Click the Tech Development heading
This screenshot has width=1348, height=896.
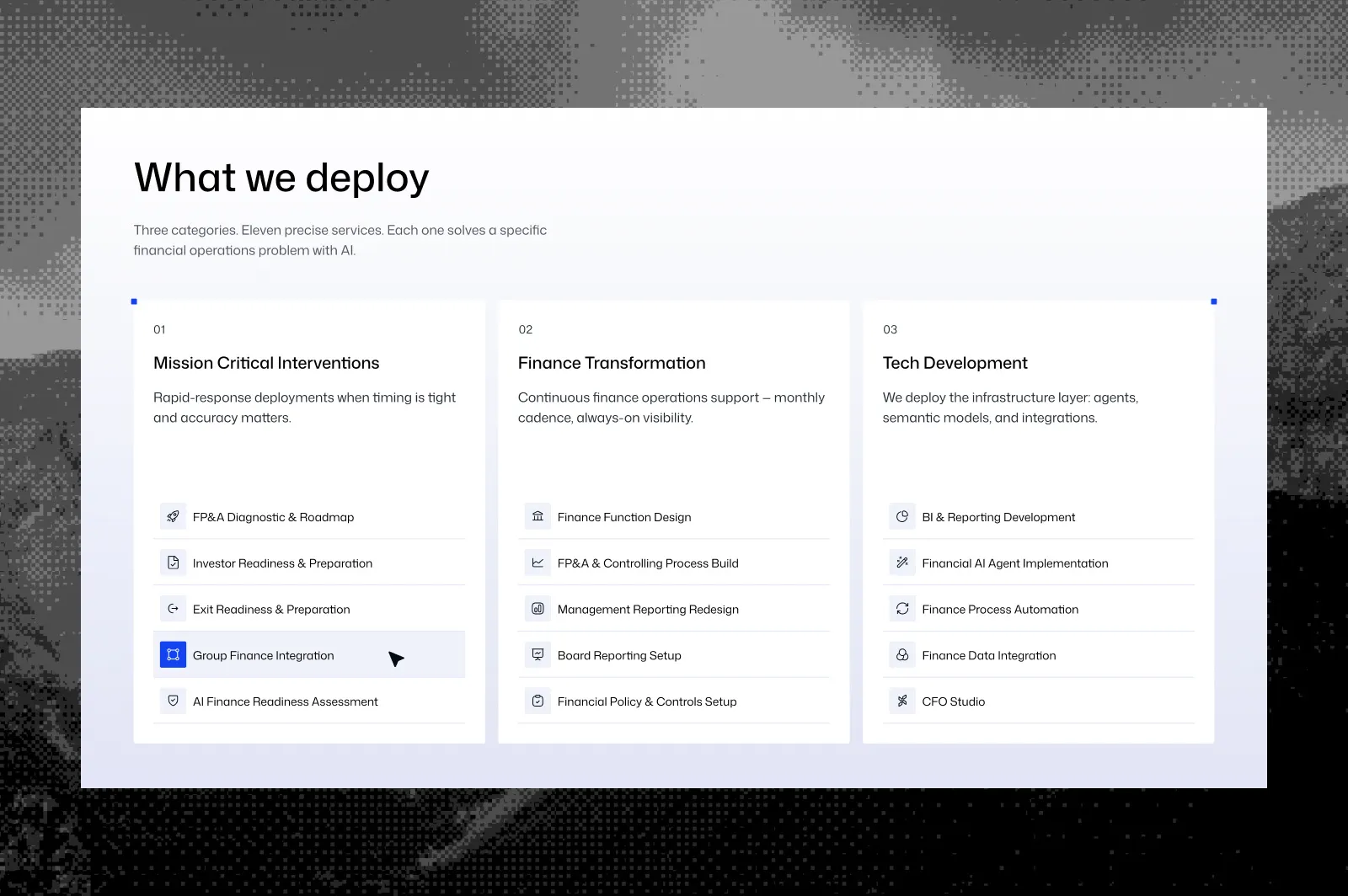click(955, 363)
